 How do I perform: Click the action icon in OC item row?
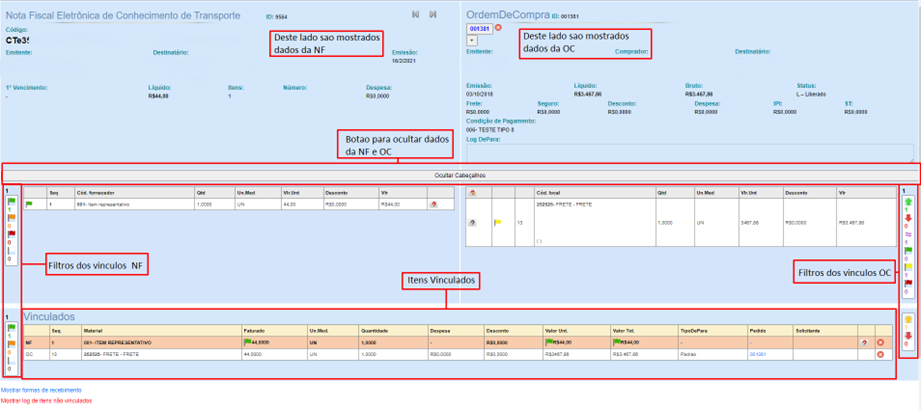472,223
